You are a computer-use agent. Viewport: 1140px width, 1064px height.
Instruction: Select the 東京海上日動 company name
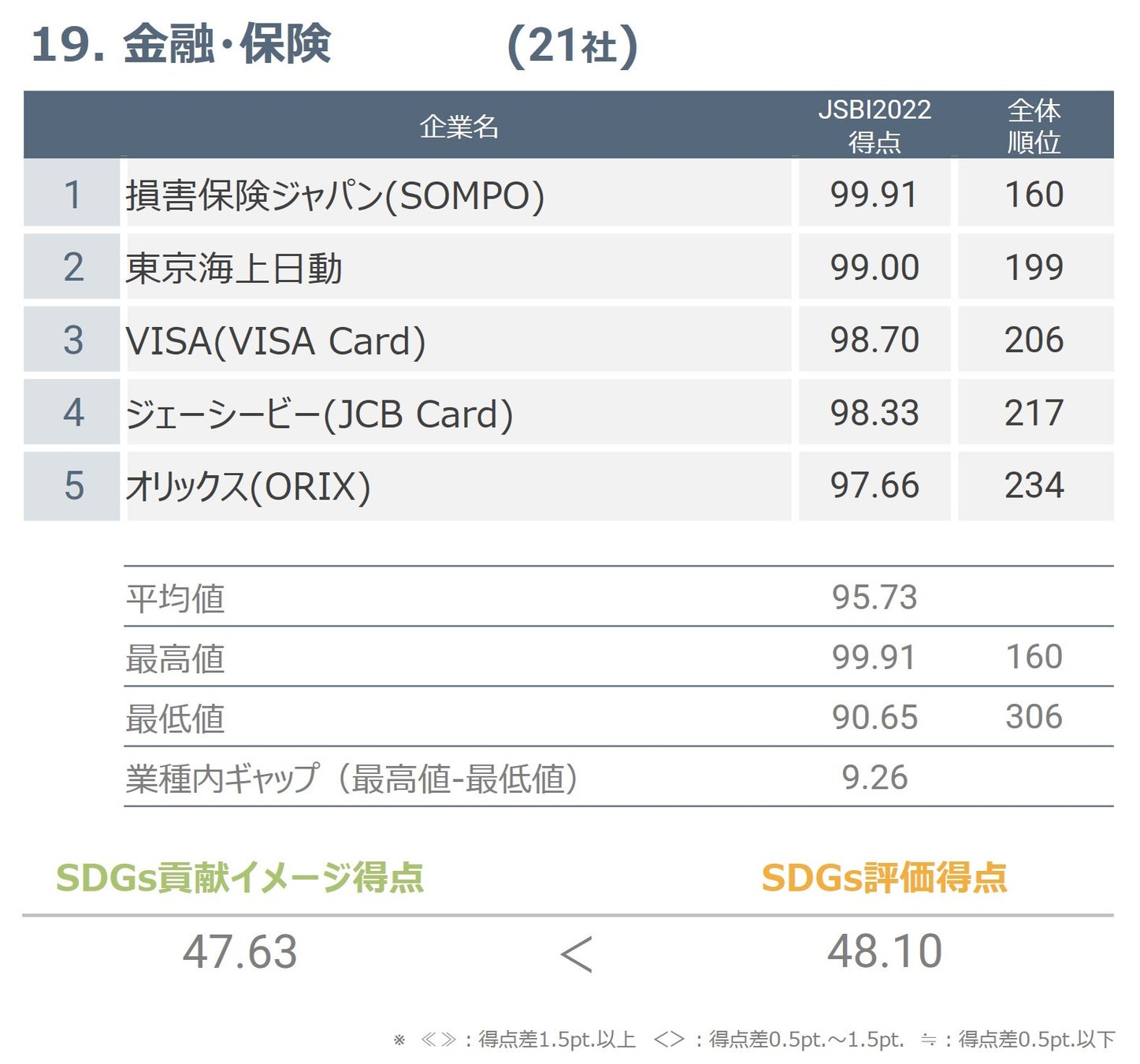click(x=234, y=268)
